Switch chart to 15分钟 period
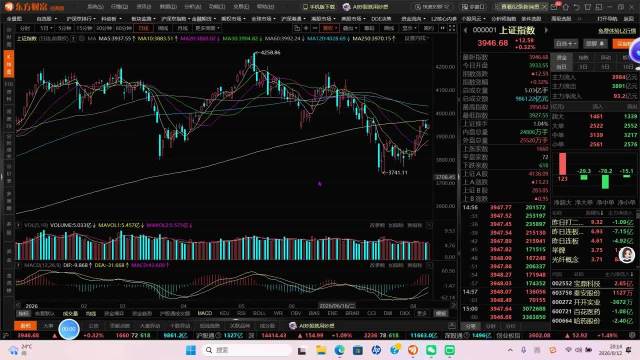This screenshot has width=640, height=360. click(84, 28)
